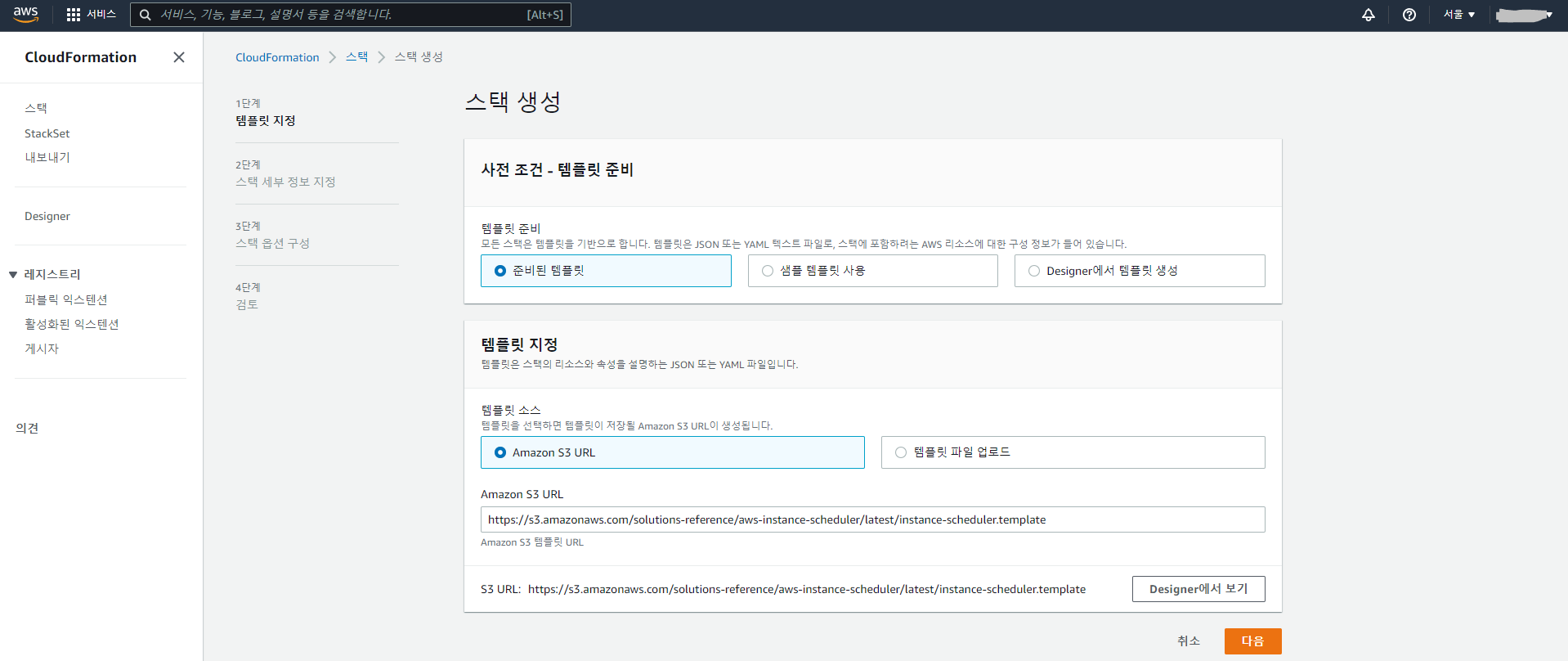
Task: Open the notifications bell icon
Action: (x=1369, y=15)
